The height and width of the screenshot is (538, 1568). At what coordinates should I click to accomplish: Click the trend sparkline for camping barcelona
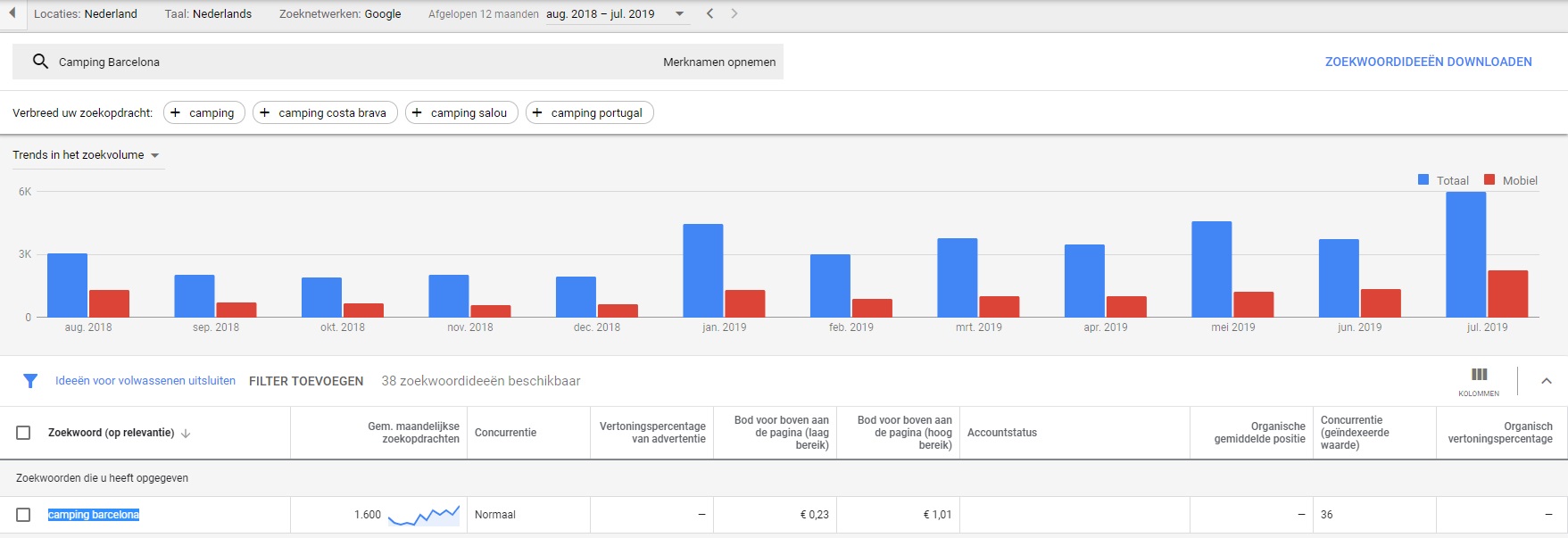click(424, 515)
